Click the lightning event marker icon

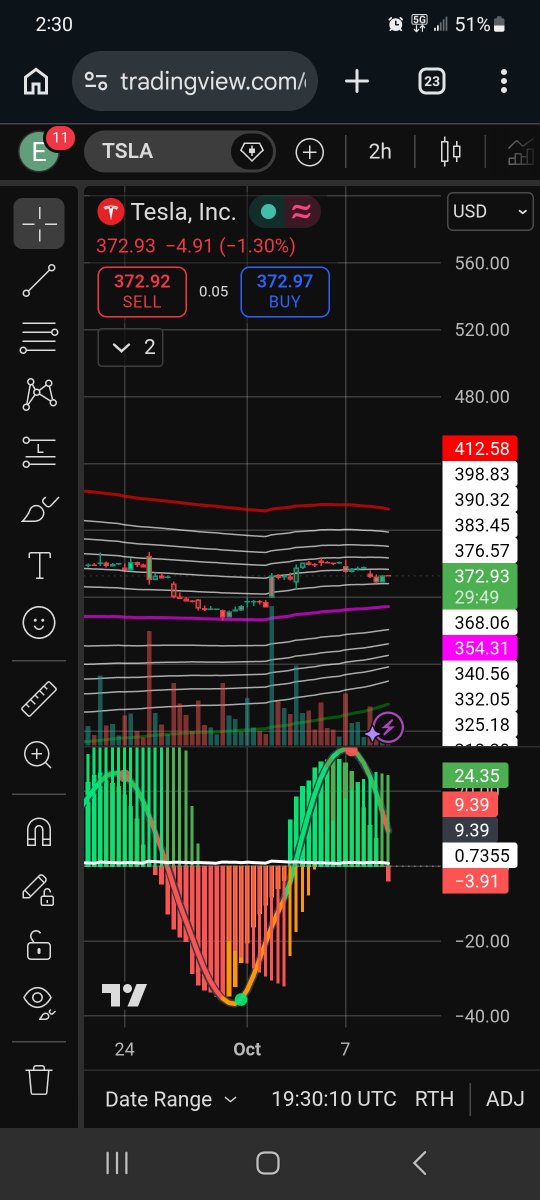390,727
